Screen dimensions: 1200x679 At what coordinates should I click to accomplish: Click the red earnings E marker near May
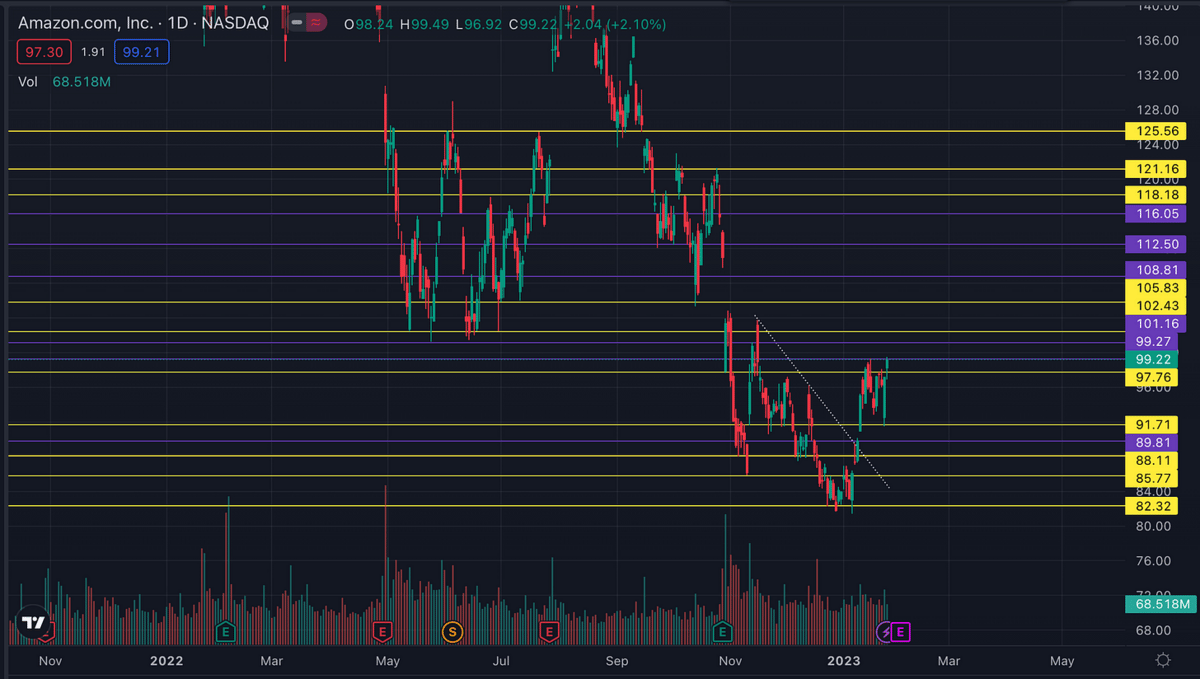(381, 631)
